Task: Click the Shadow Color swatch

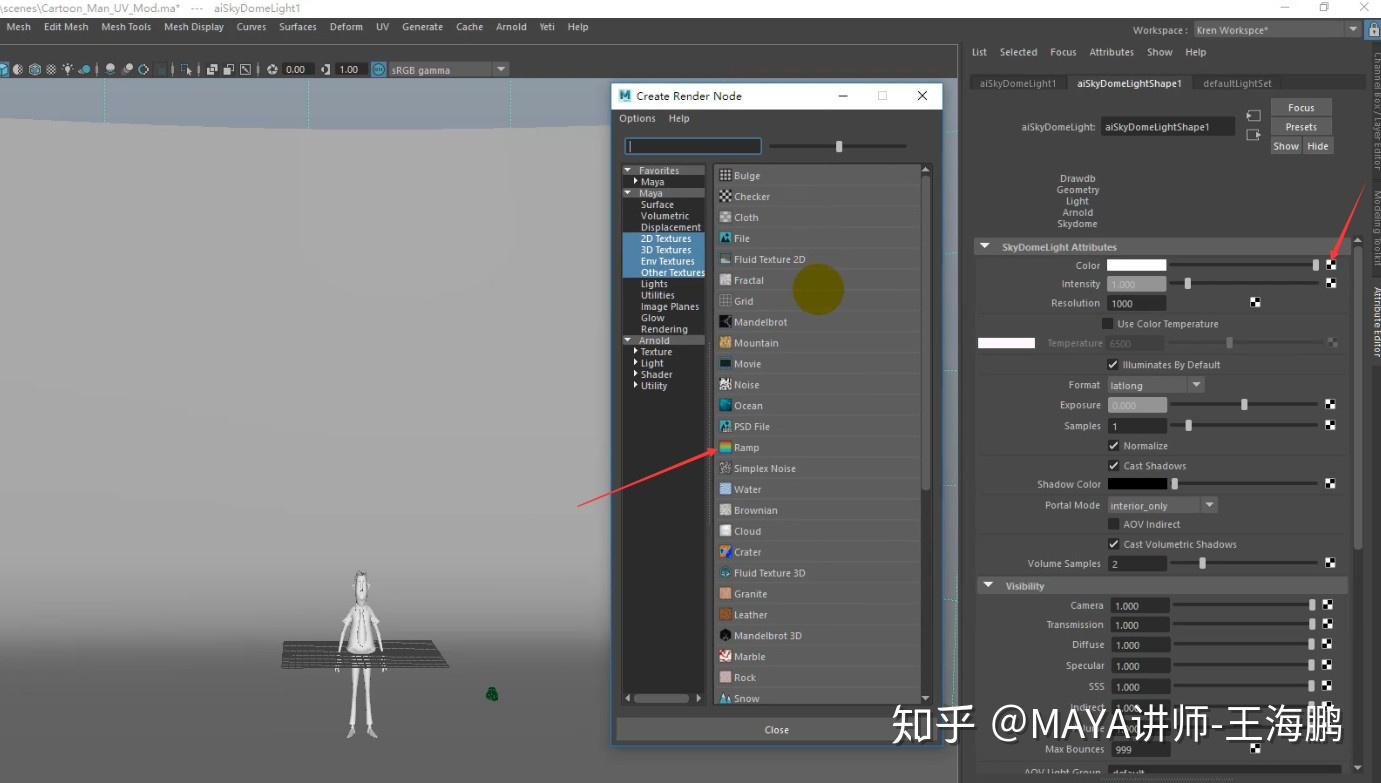Action: pyautogui.click(x=1137, y=484)
